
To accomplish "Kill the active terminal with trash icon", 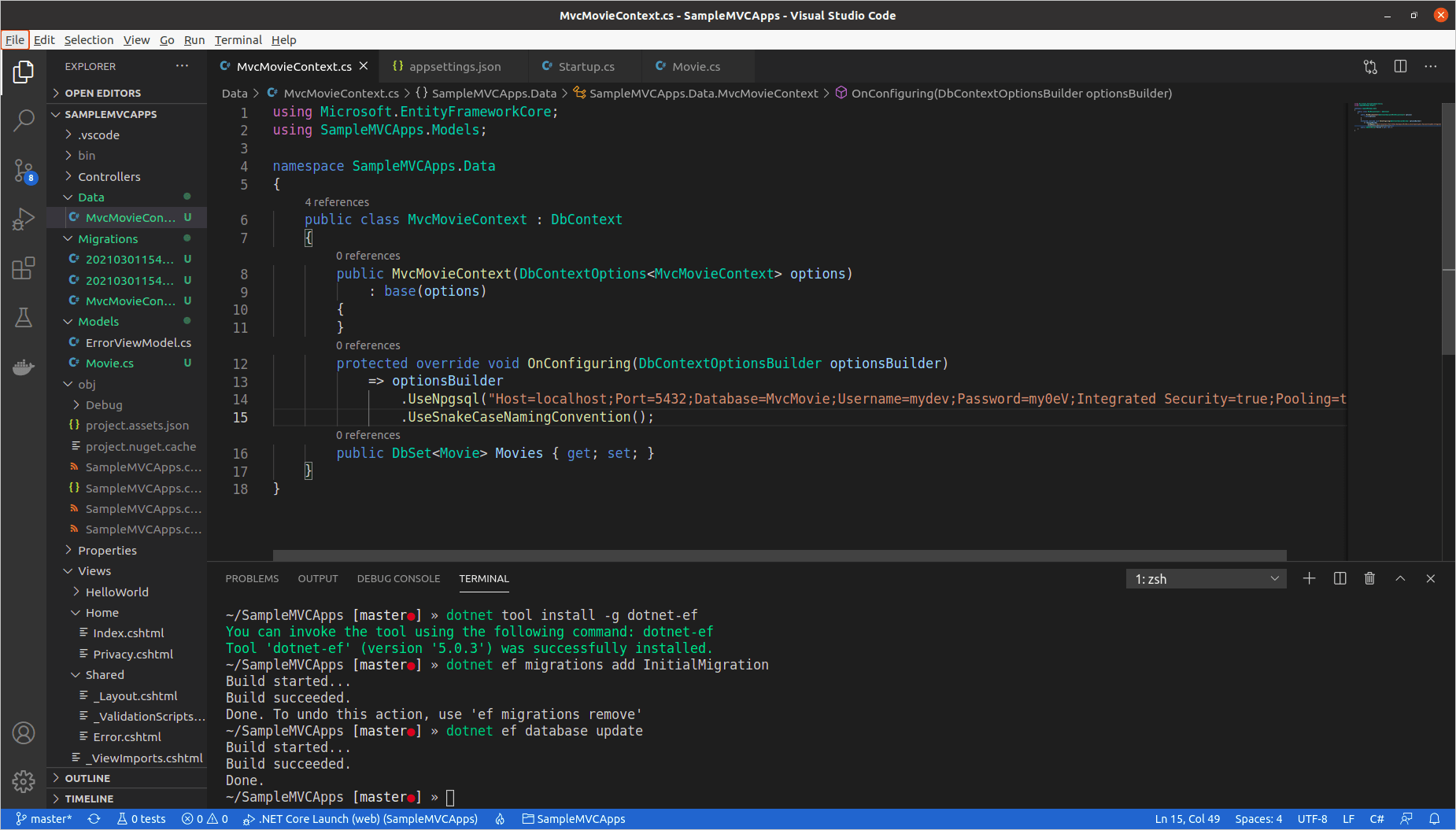I will [1369, 578].
